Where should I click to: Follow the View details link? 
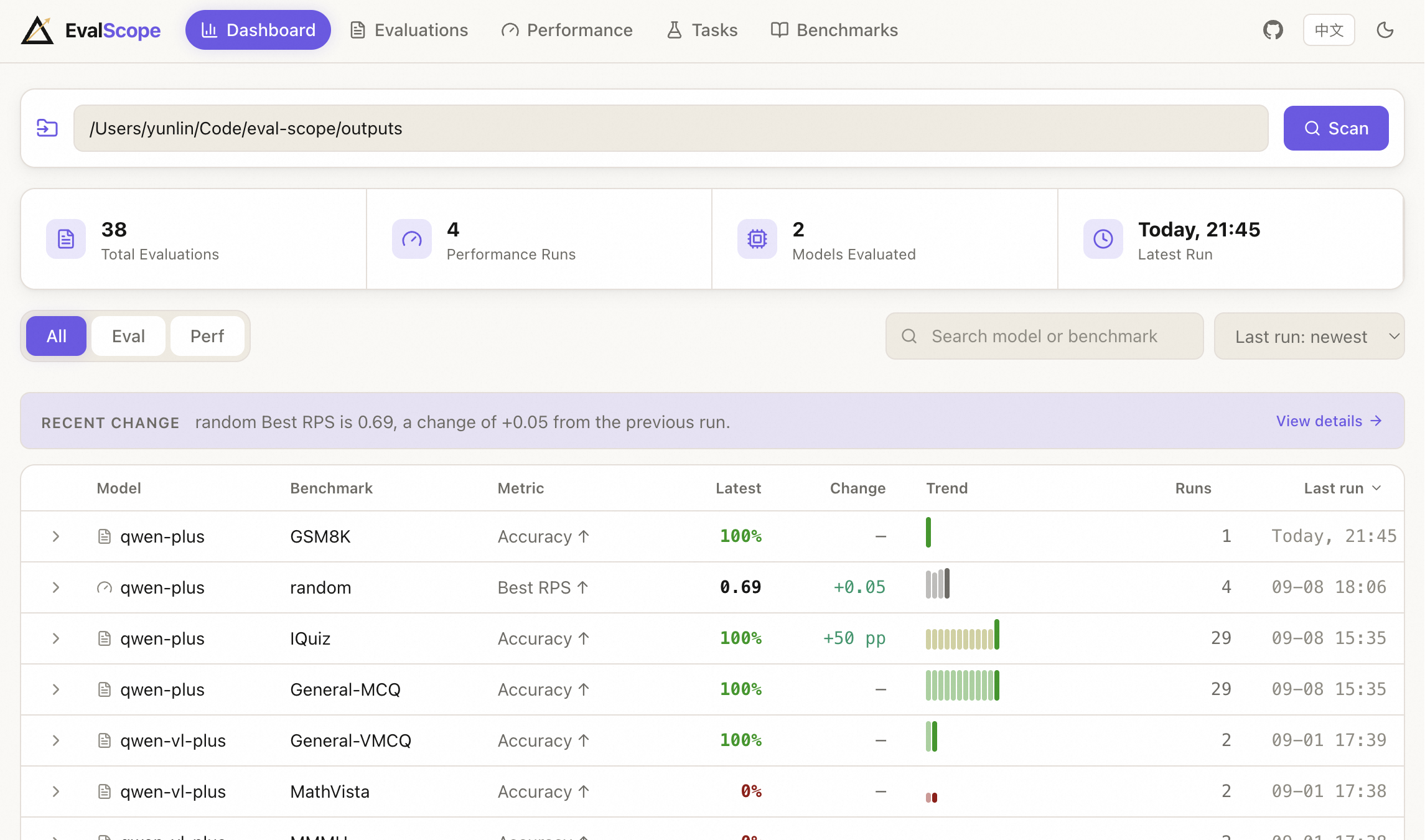point(1329,421)
